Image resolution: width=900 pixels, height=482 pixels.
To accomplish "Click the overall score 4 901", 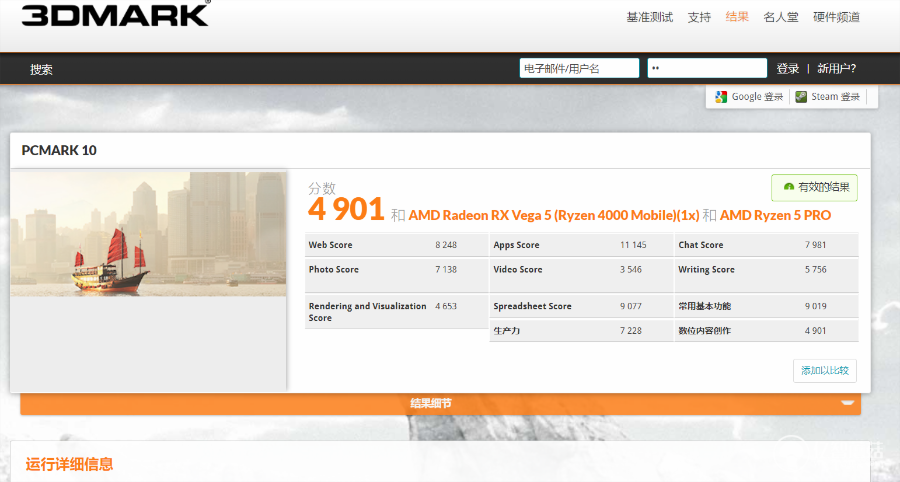I will pyautogui.click(x=346, y=209).
